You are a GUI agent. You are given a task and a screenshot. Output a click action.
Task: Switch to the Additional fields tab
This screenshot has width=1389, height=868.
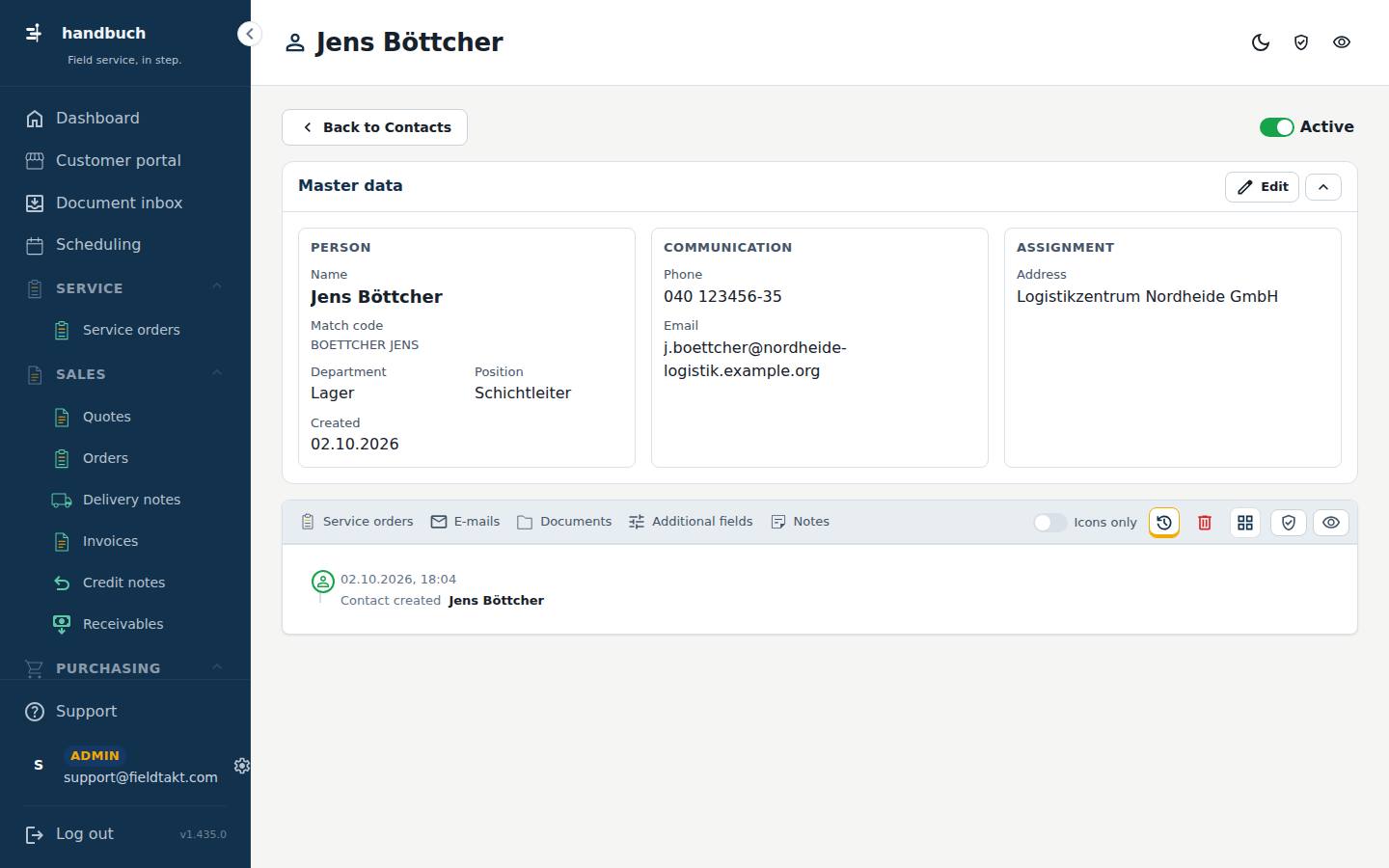(x=691, y=522)
